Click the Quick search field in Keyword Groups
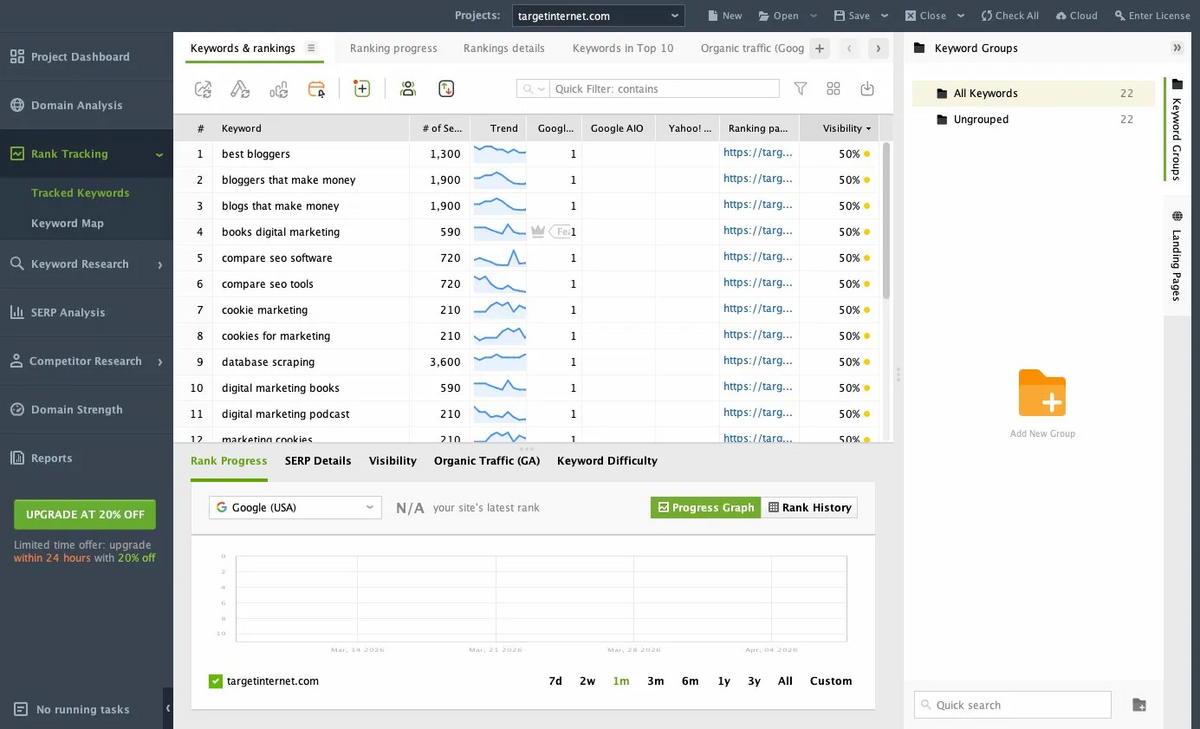The height and width of the screenshot is (729, 1200). point(1012,705)
